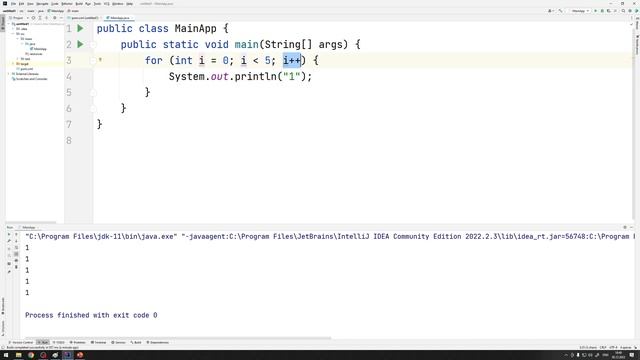This screenshot has height=360, width=640.
Task: Expand all nodes in Project panel
Action: tap(40, 18)
